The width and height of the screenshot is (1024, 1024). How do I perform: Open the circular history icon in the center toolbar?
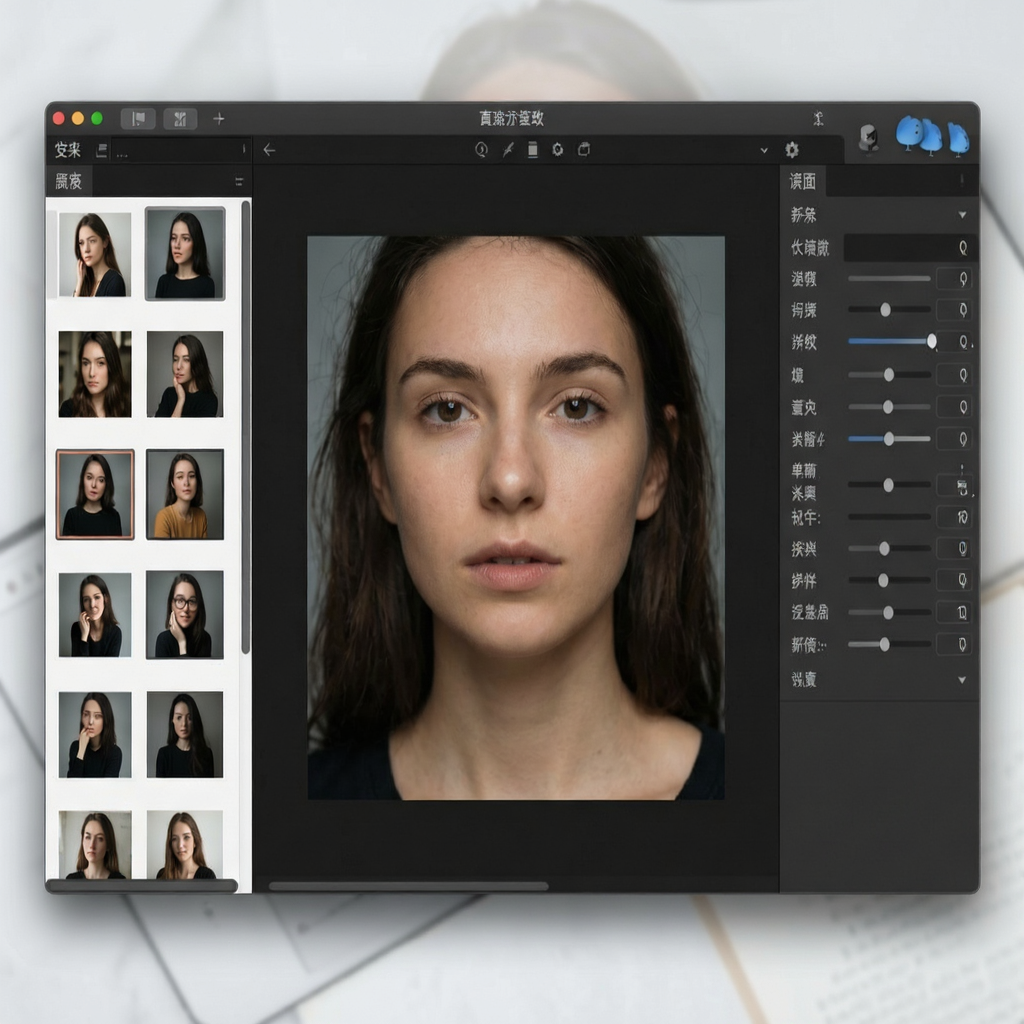click(481, 150)
